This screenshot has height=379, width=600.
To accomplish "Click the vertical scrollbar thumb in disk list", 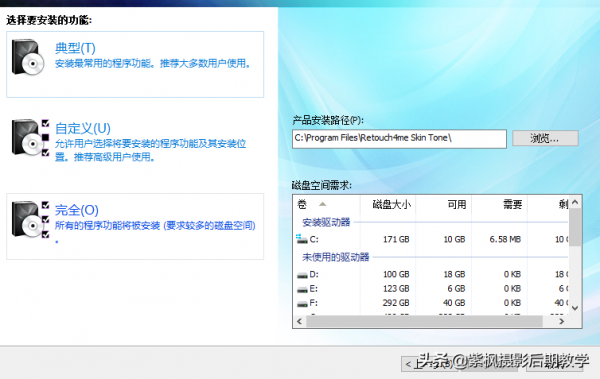I will pos(575,227).
